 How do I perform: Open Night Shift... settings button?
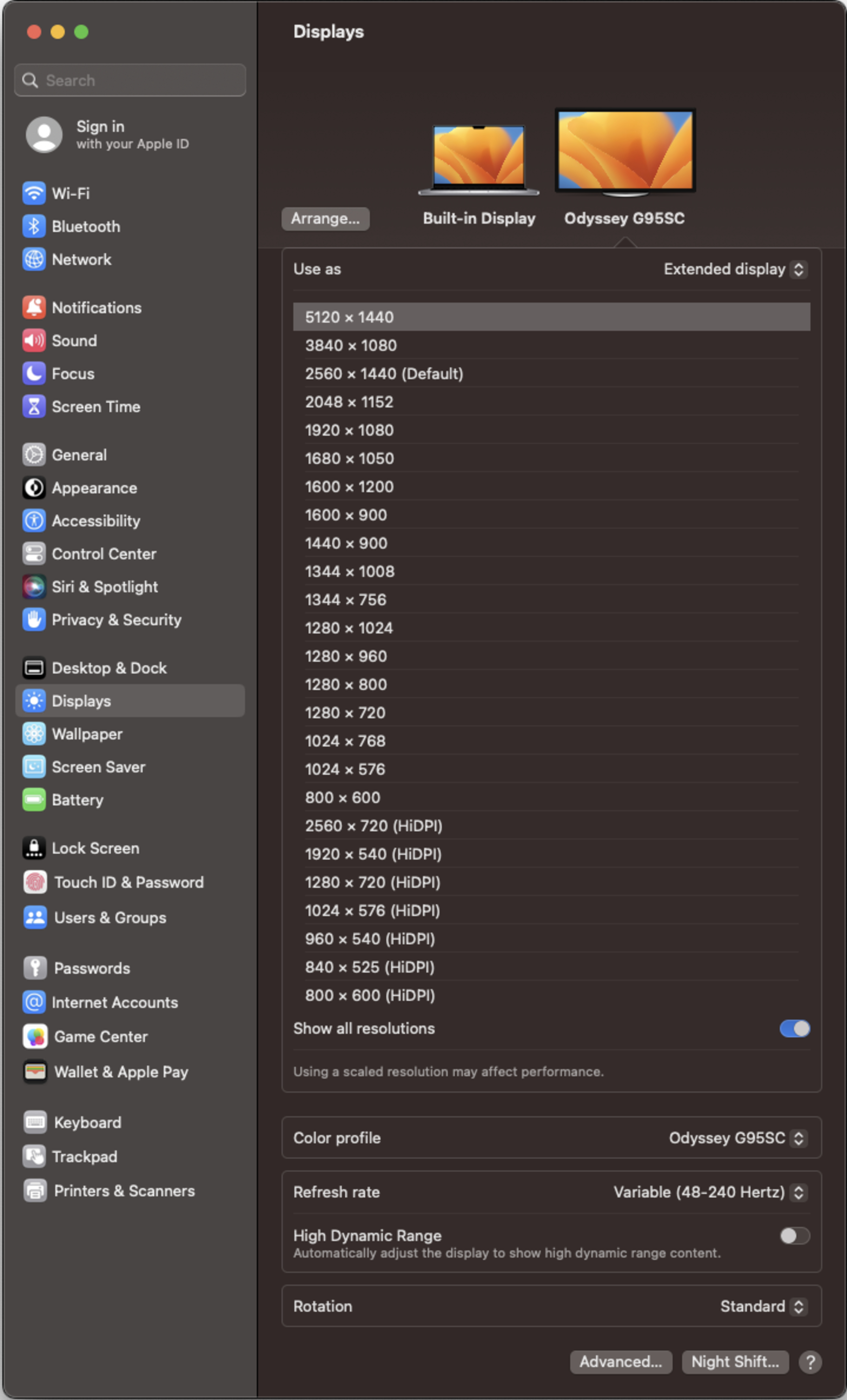(x=735, y=1362)
